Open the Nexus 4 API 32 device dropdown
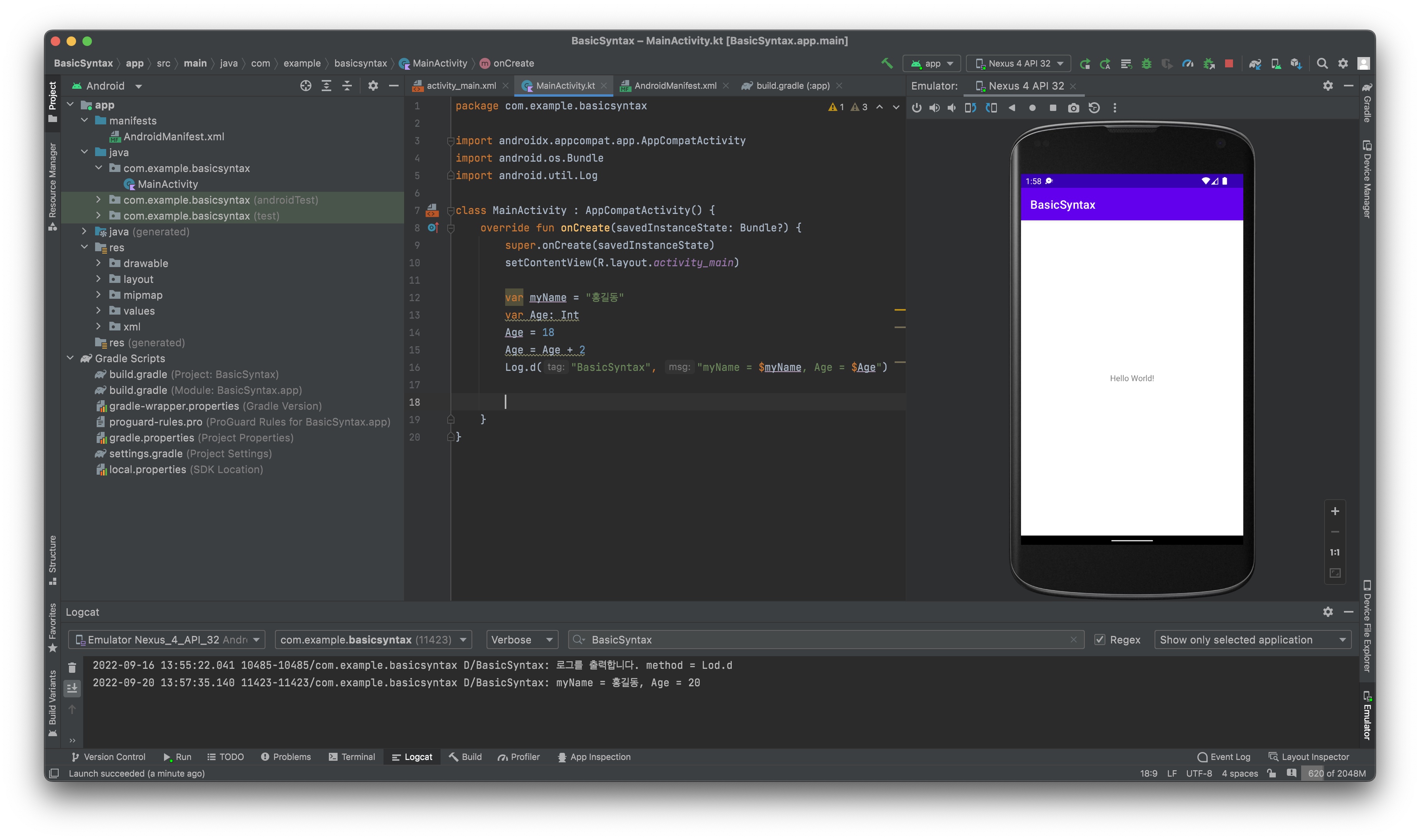The height and width of the screenshot is (840, 1420). tap(1019, 63)
